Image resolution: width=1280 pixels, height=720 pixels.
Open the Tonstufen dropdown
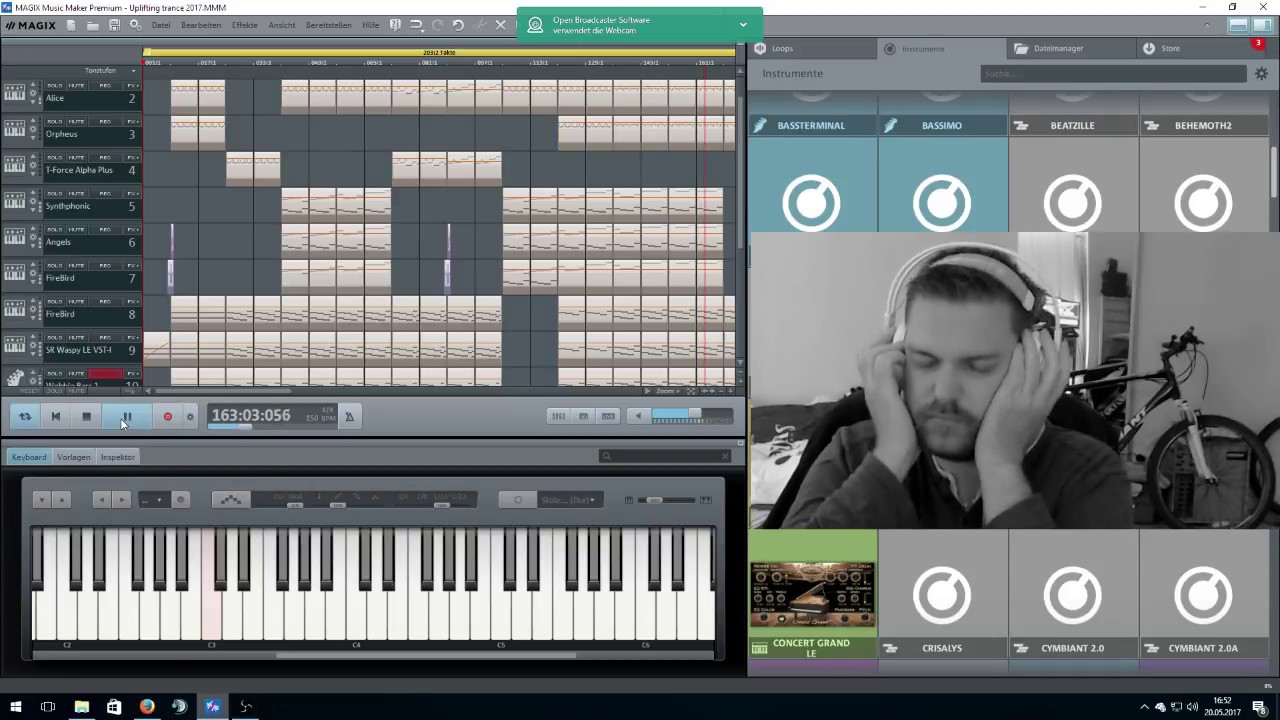click(111, 70)
